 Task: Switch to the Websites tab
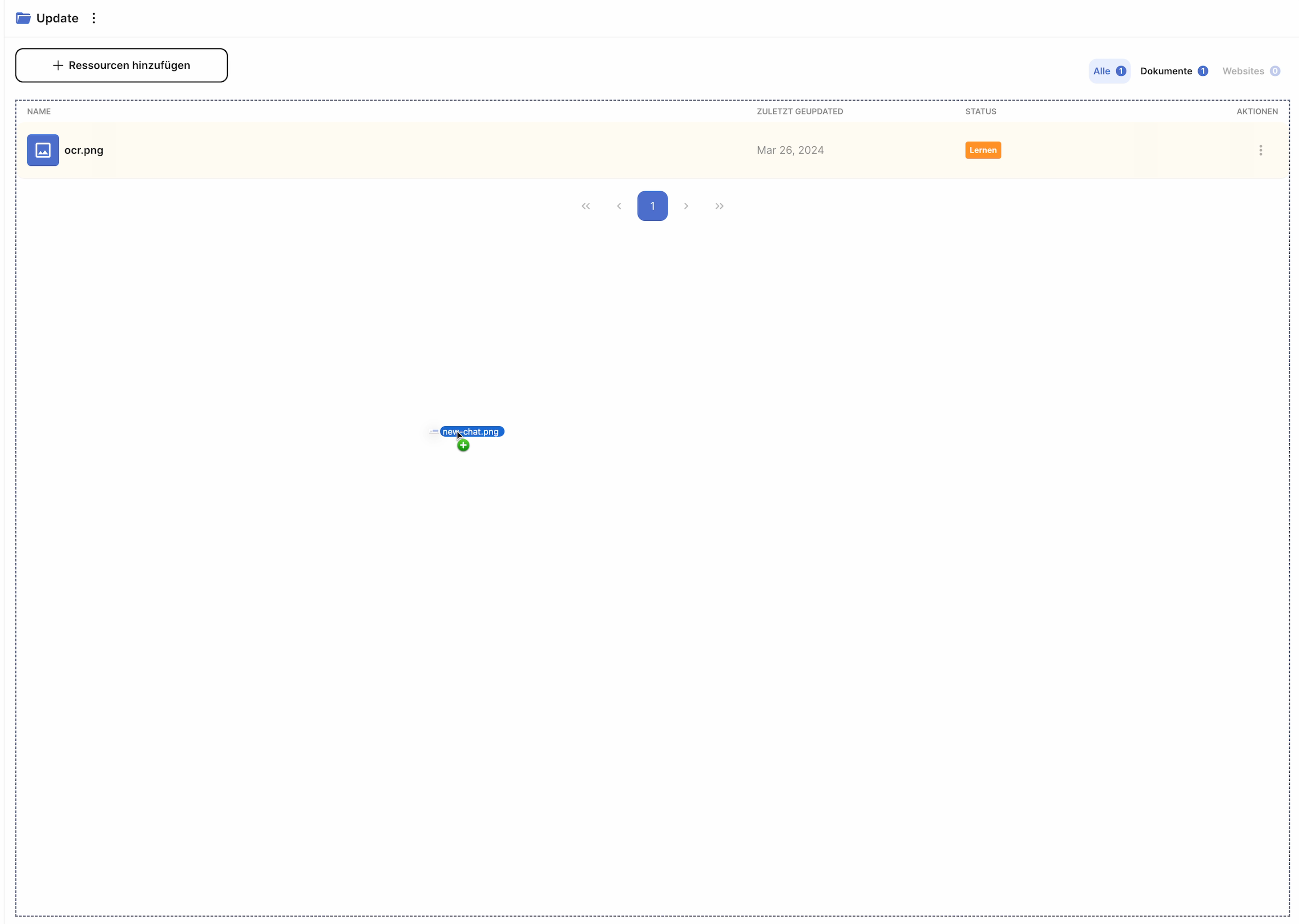(1250, 71)
